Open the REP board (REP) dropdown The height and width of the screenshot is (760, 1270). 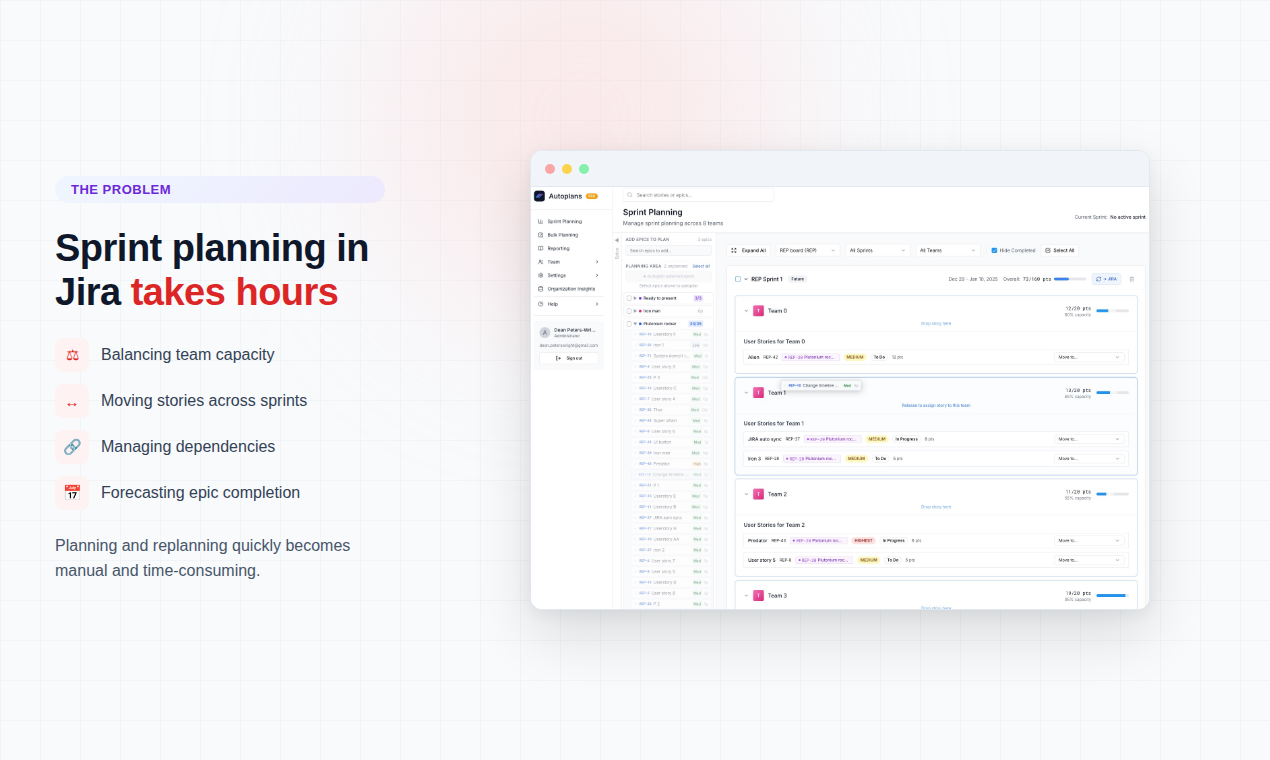(807, 250)
